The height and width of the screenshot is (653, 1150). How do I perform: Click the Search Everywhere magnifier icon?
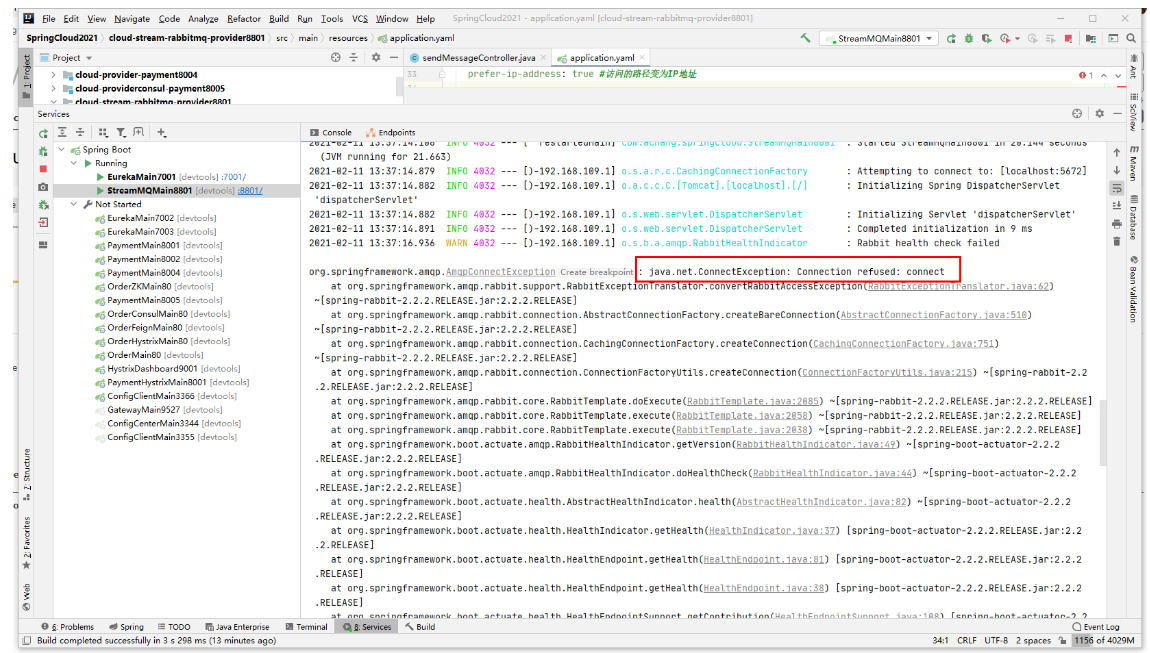click(x=1132, y=38)
